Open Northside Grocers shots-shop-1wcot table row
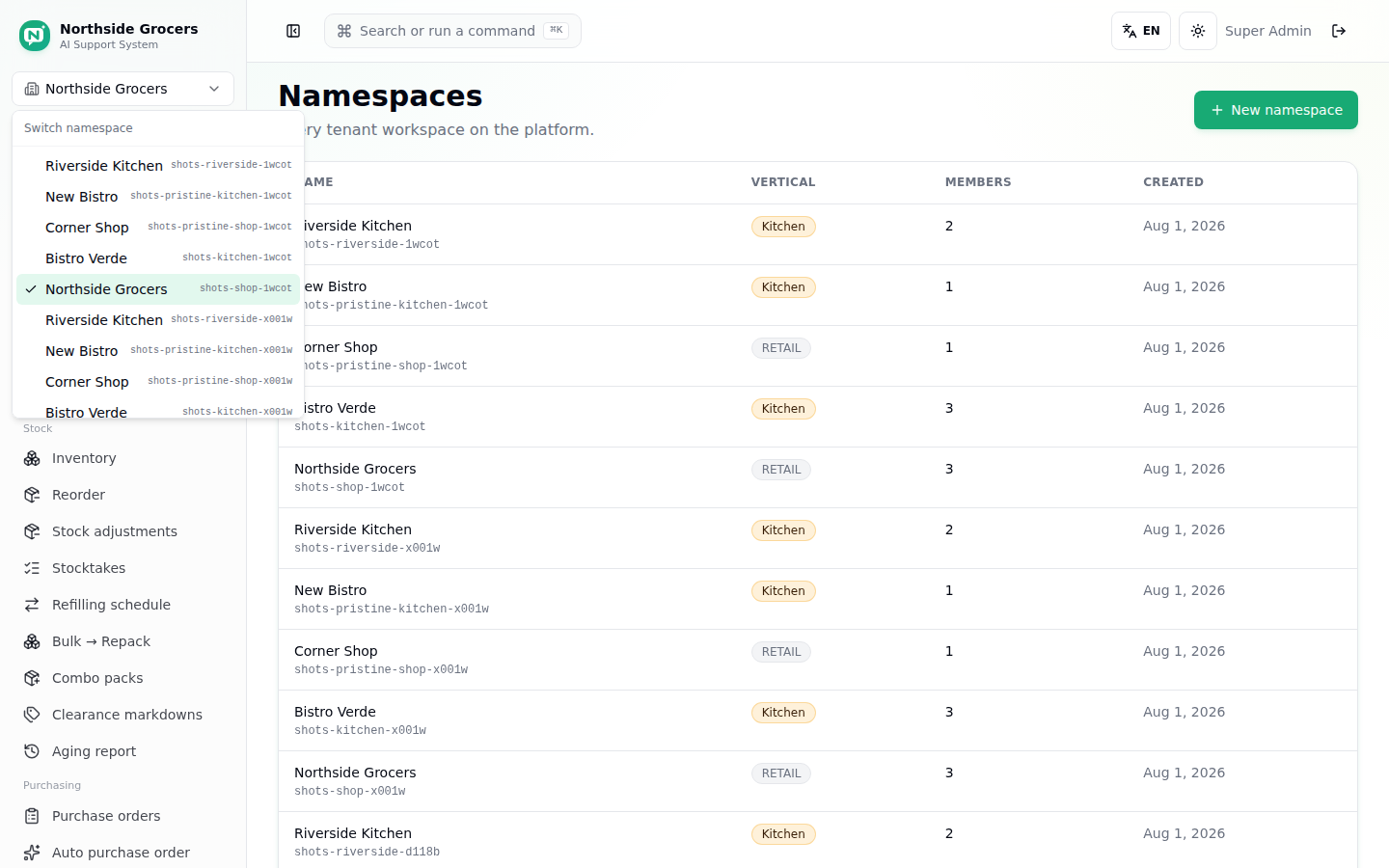Image resolution: width=1389 pixels, height=868 pixels. [x=817, y=477]
